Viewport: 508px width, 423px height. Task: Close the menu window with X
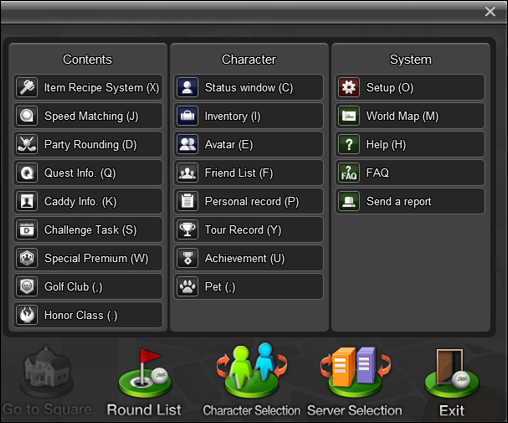pyautogui.click(x=490, y=12)
